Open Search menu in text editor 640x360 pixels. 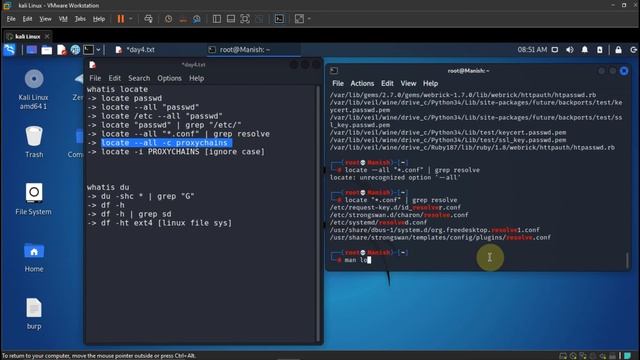pyautogui.click(x=139, y=78)
